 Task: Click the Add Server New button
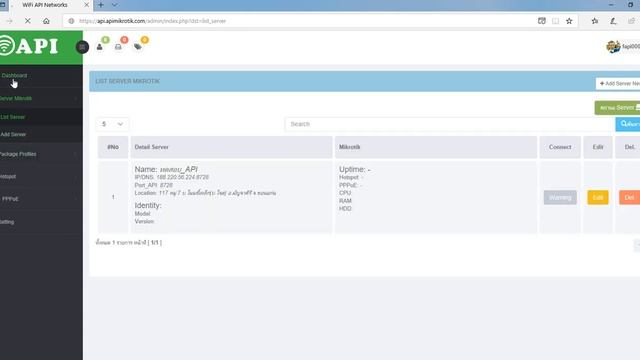(618, 83)
